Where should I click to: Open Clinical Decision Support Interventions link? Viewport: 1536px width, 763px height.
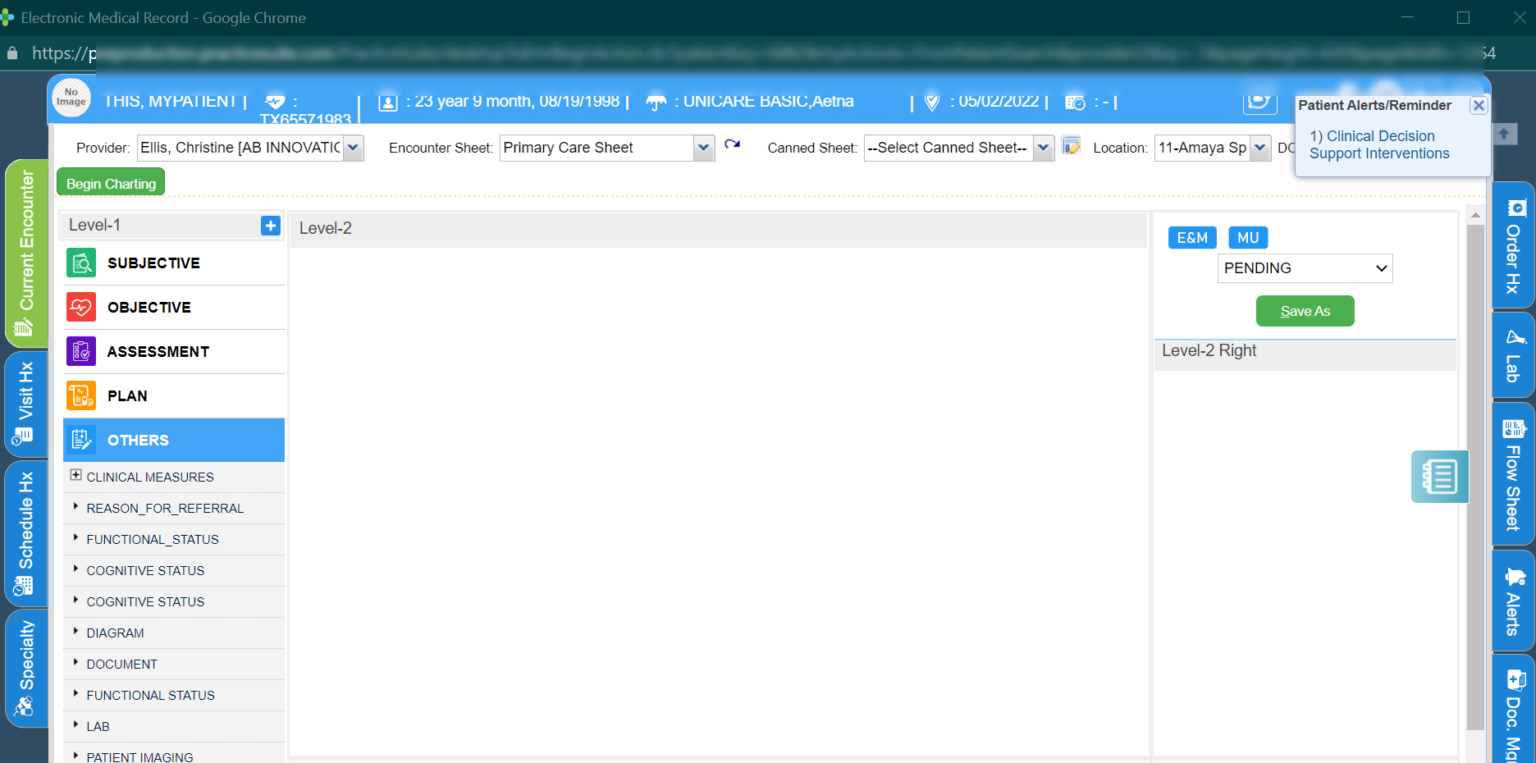[x=1379, y=145]
